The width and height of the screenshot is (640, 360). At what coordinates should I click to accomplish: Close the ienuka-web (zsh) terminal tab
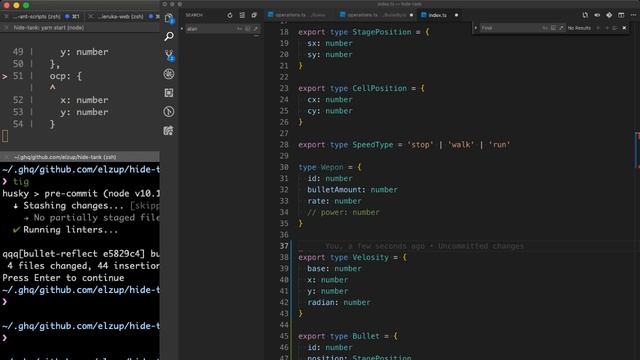pos(91,16)
